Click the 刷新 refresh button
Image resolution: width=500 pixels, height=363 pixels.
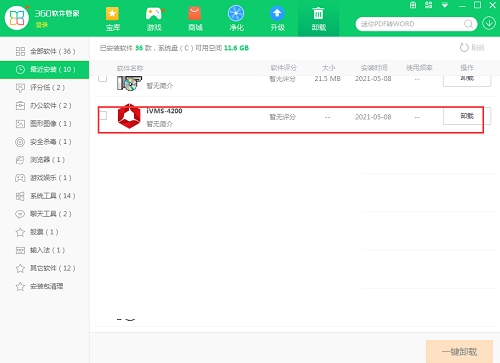(x=472, y=48)
